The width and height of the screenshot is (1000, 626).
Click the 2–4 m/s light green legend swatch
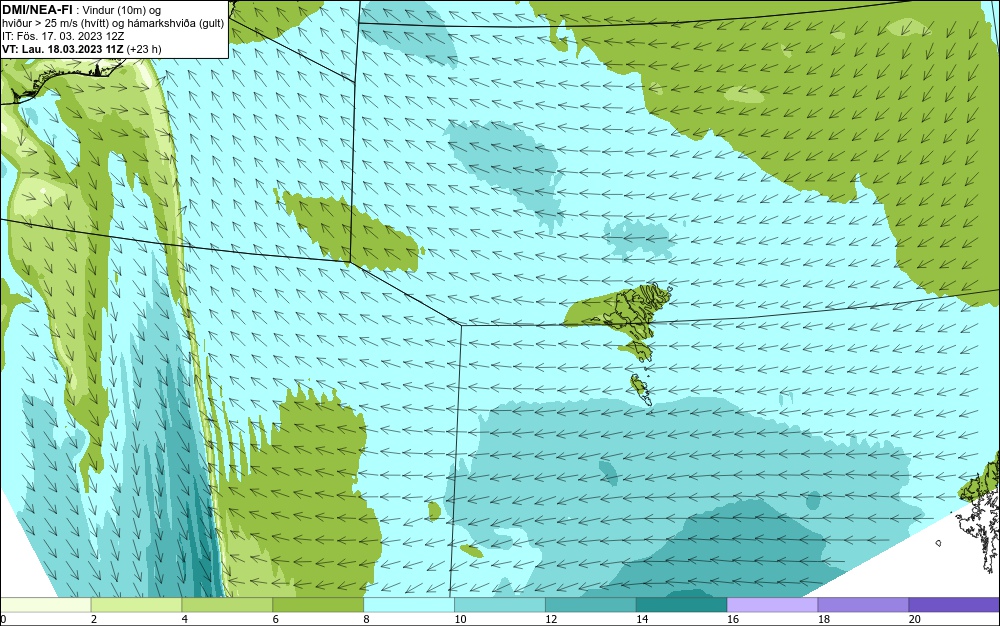tap(136, 604)
